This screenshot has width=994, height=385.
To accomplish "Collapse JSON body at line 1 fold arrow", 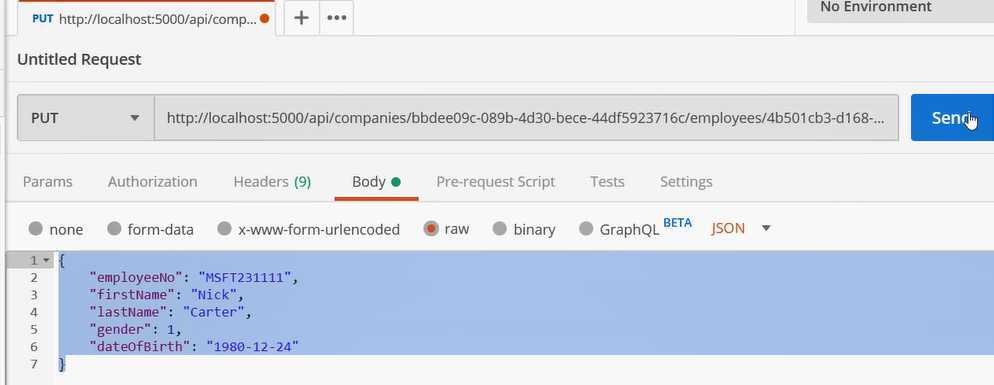I will (x=46, y=260).
